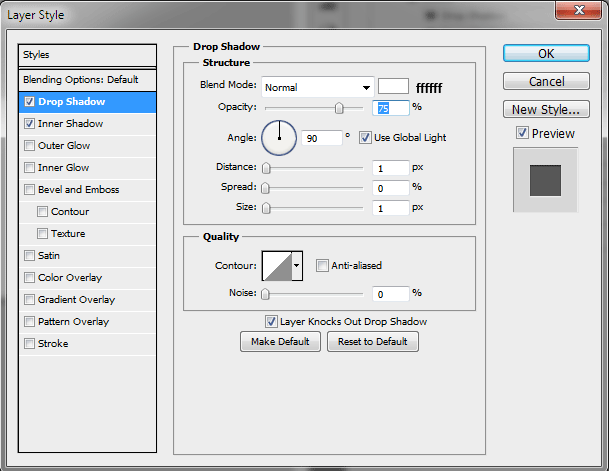
Task: Click the New Style... button
Action: coord(545,110)
